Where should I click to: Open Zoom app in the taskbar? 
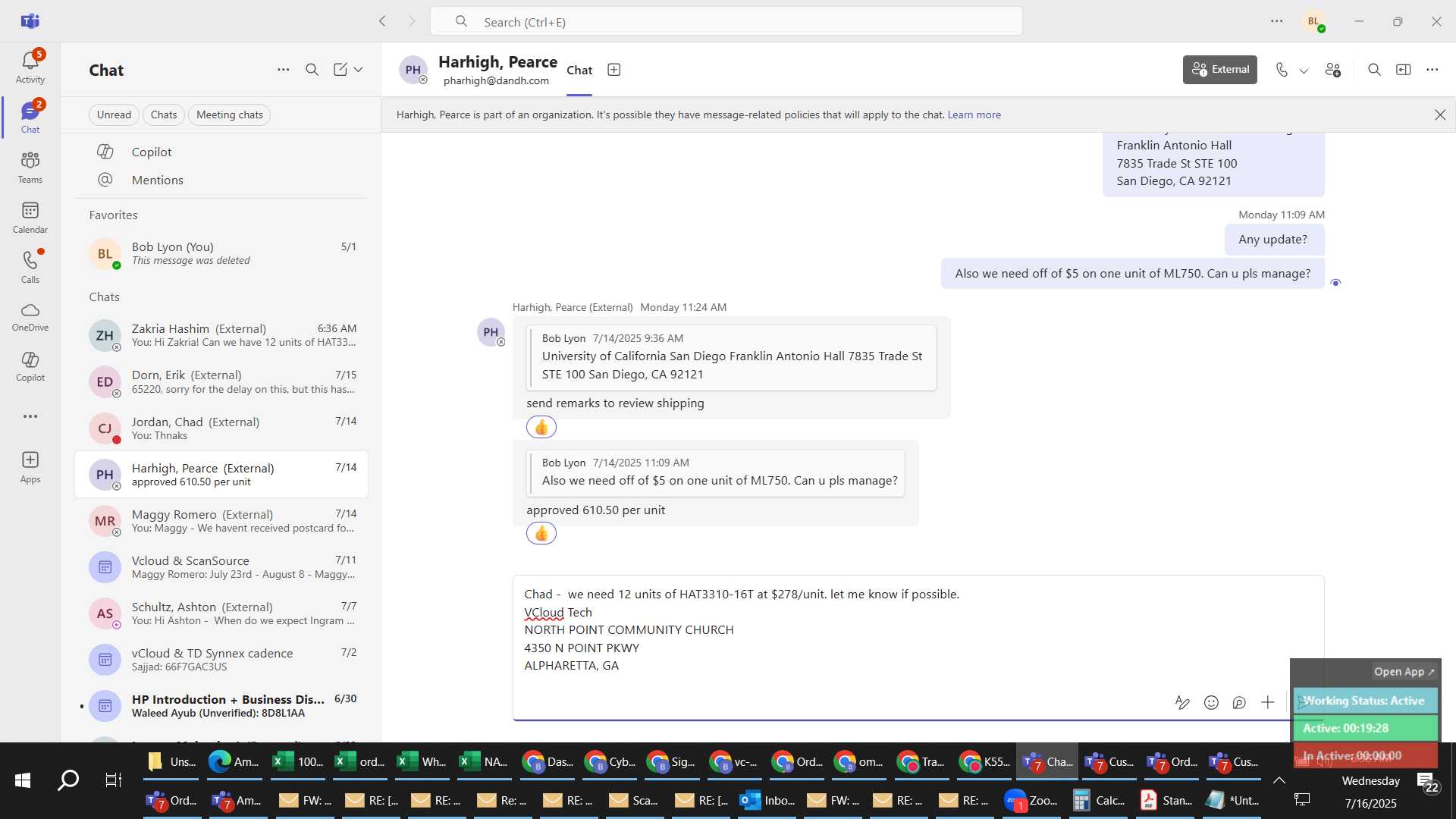tap(1032, 800)
